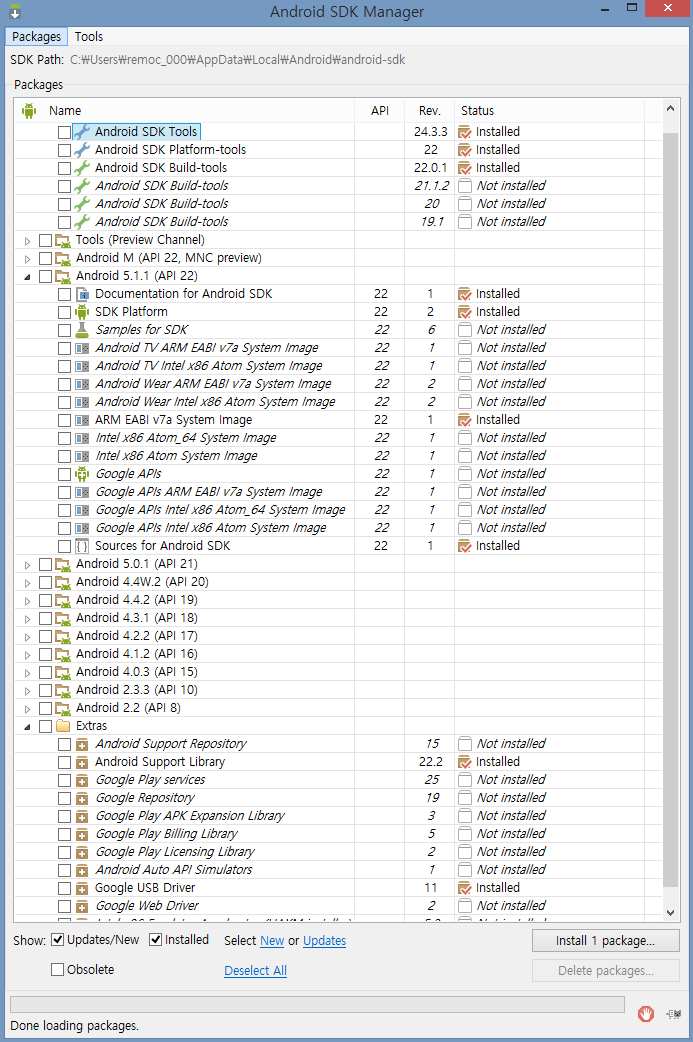Click the android robot icon in Name header

click(x=29, y=111)
